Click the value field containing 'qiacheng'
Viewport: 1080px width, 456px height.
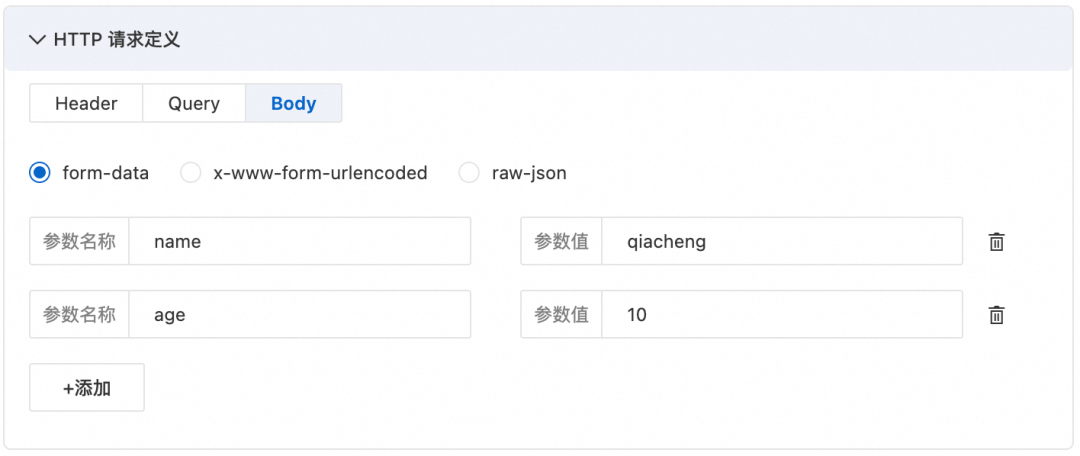[781, 241]
